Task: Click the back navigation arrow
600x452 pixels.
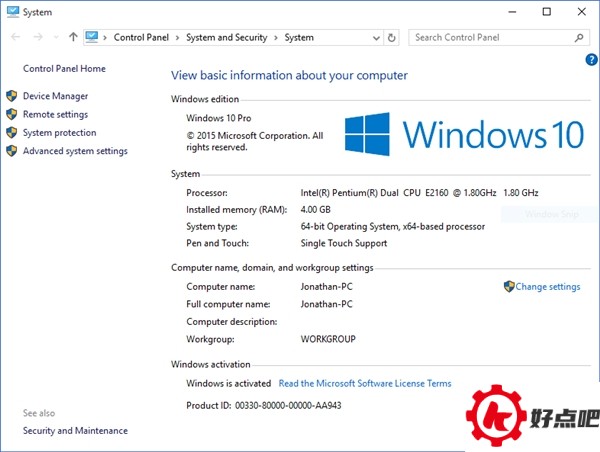Action: pos(16,37)
